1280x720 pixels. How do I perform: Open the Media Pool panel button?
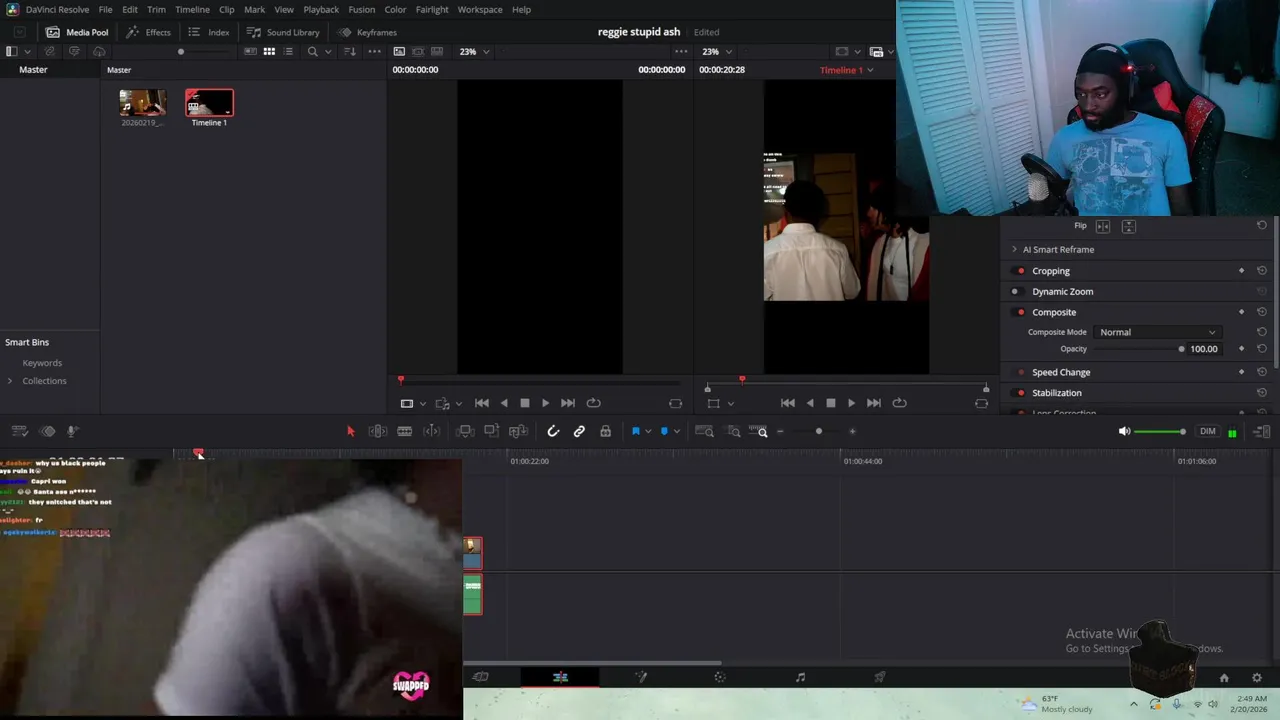click(77, 32)
